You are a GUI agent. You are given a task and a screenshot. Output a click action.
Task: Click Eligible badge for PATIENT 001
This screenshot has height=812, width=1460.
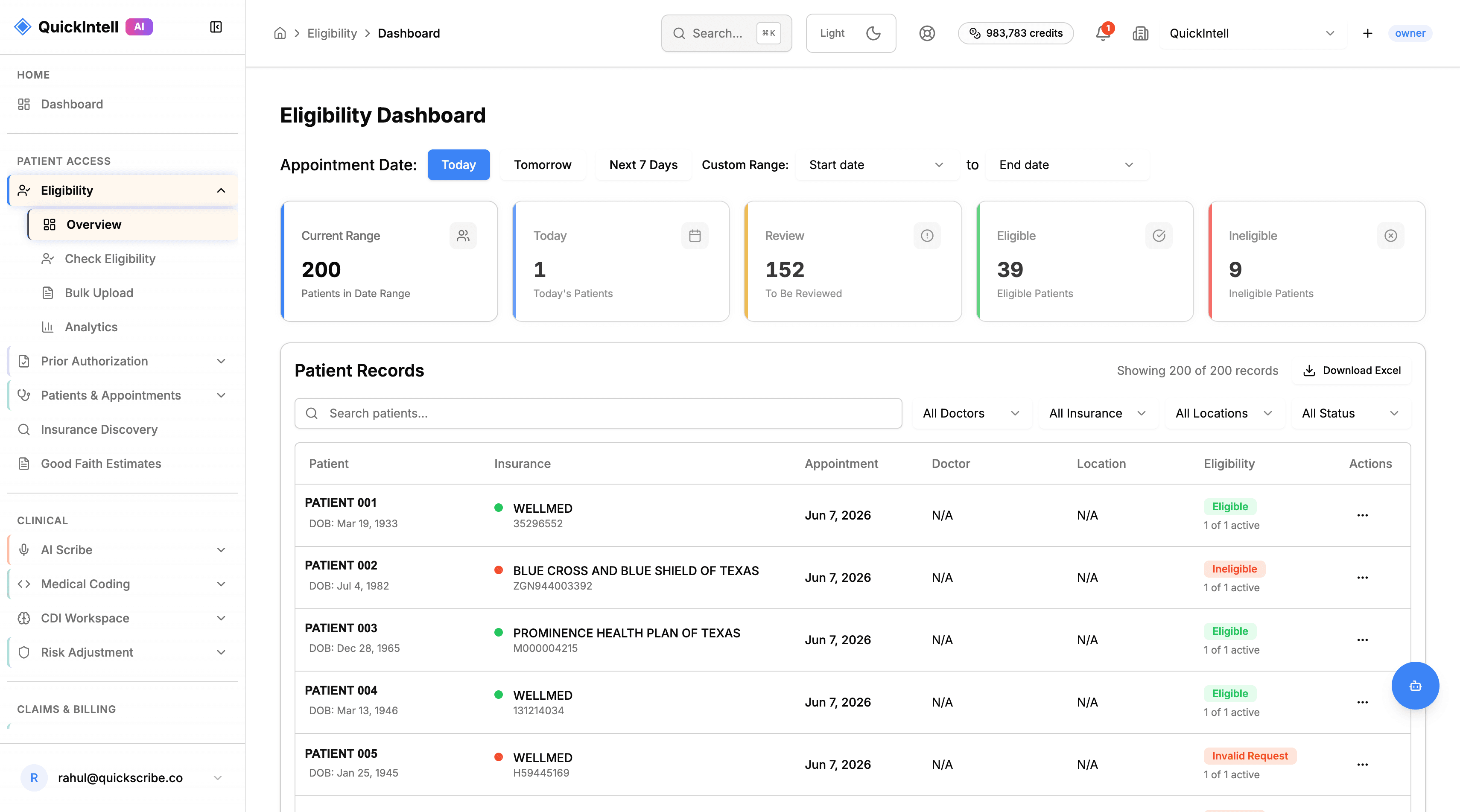point(1230,507)
